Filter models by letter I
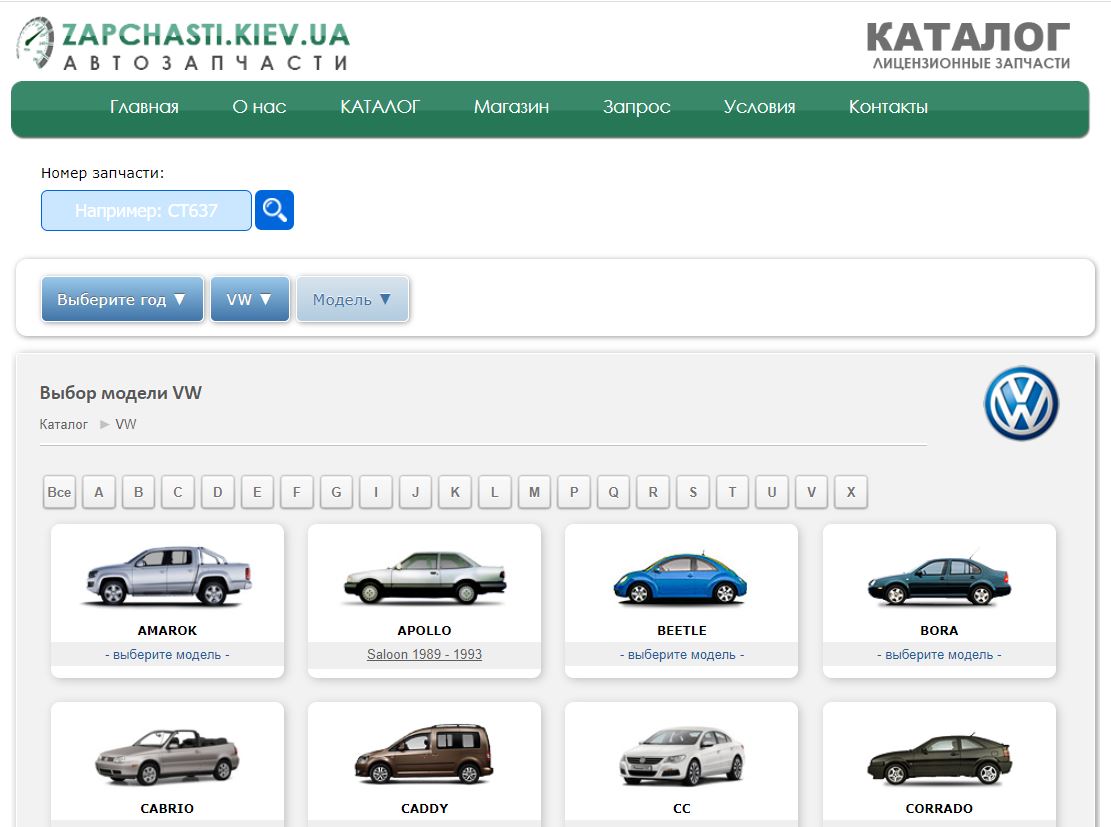This screenshot has width=1111, height=827. (376, 492)
